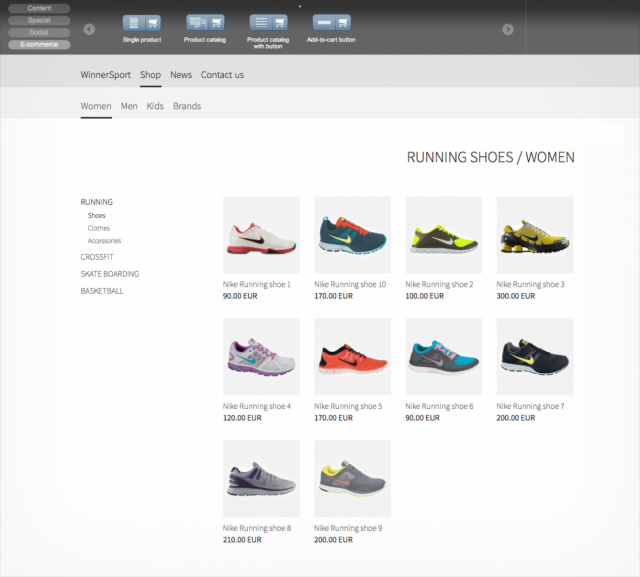640x577 pixels.
Task: Click the 210.00 EUR price
Action: (242, 540)
